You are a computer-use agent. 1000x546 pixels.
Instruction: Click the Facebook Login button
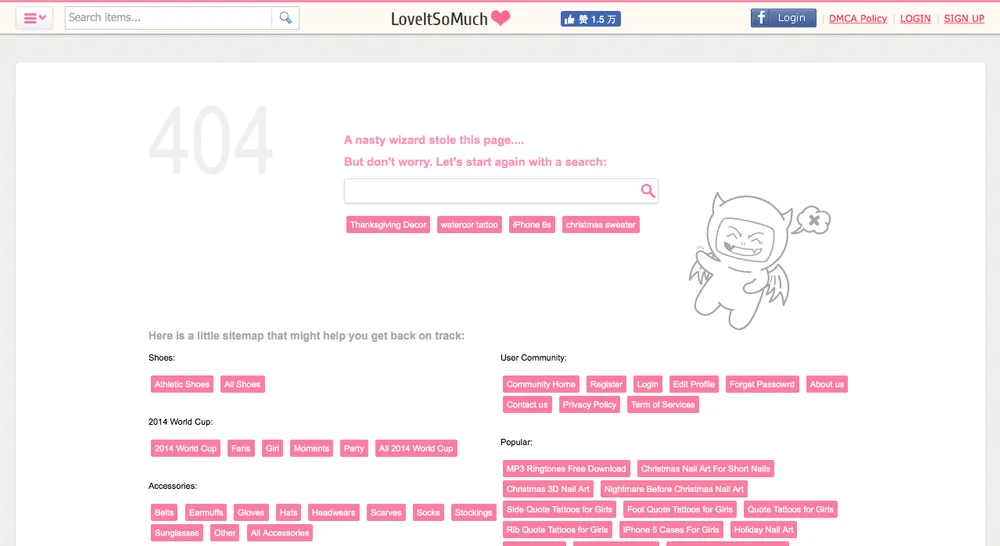pyautogui.click(x=783, y=18)
